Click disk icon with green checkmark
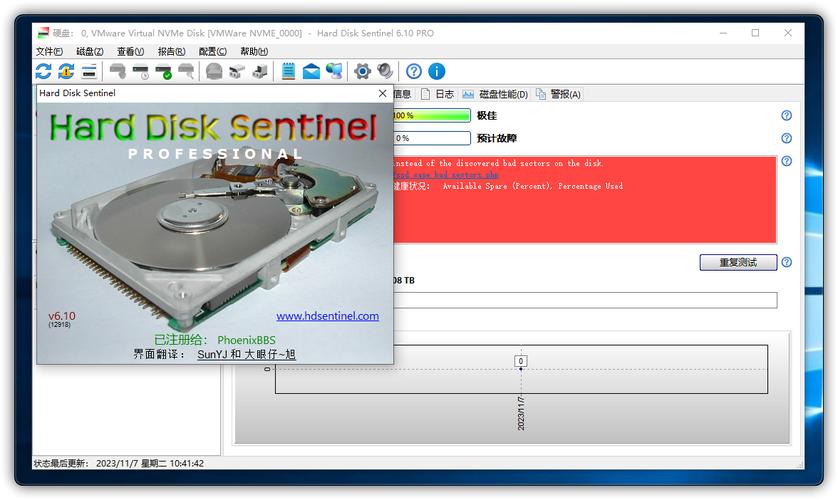The height and width of the screenshot is (500, 838). [164, 71]
